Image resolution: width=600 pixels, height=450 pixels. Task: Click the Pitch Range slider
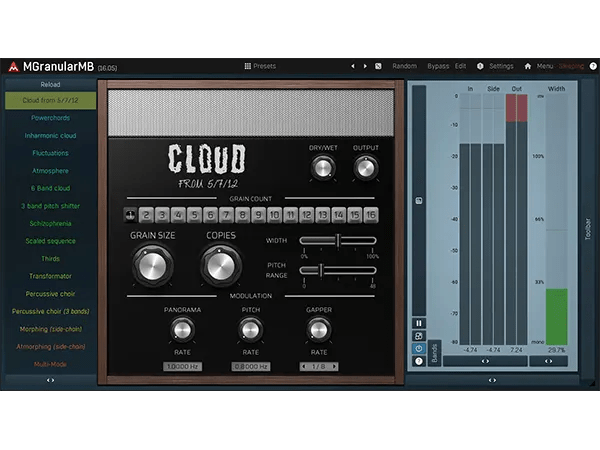pyautogui.click(x=338, y=271)
